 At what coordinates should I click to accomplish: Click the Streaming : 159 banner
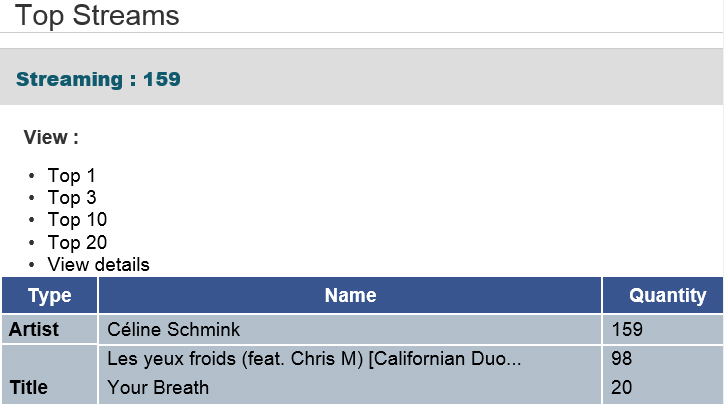click(x=98, y=79)
